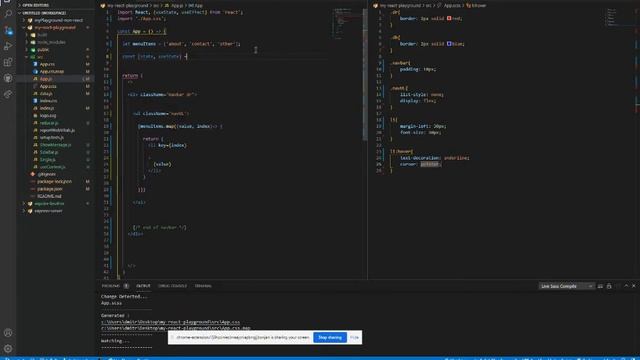Collapse the Untitled (Workspace) section

coord(44,13)
